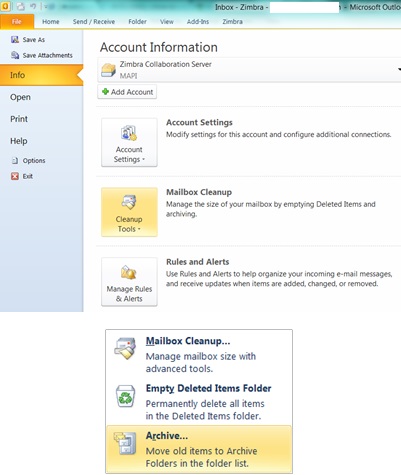Click the Manage Rules & Alerts icon

click(129, 272)
